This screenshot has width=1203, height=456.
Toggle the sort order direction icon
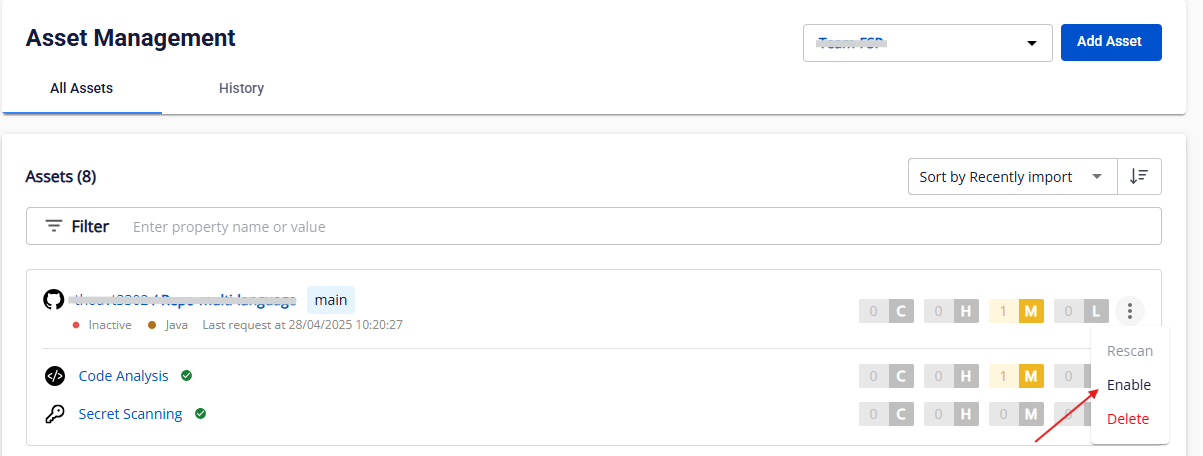point(1139,176)
